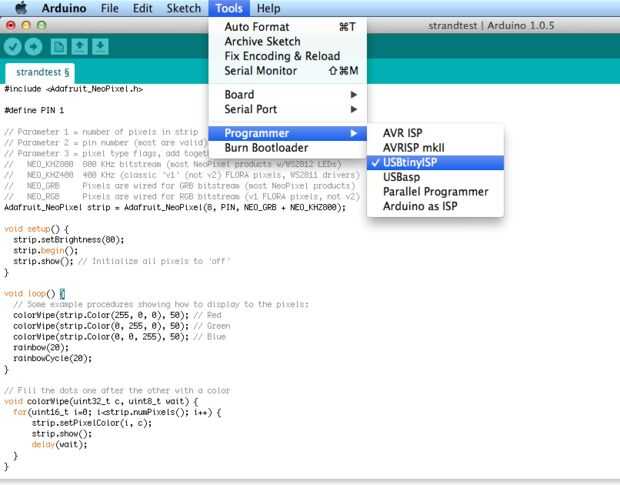Choose Archive Sketch menu entry
Screen dimensions: 620x485
[287, 42]
